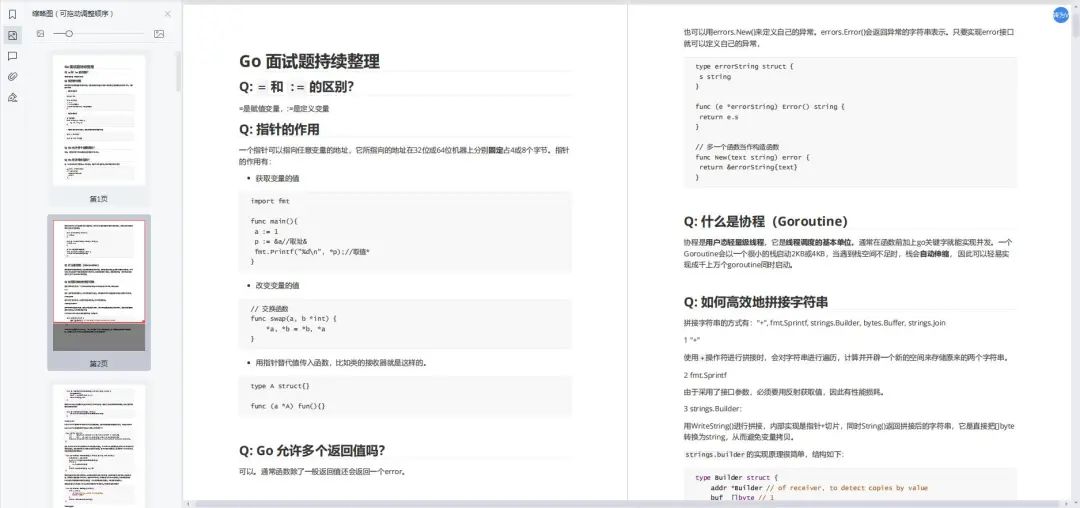
Task: Click the '获取变量的值' bullet text
Action: [278, 178]
